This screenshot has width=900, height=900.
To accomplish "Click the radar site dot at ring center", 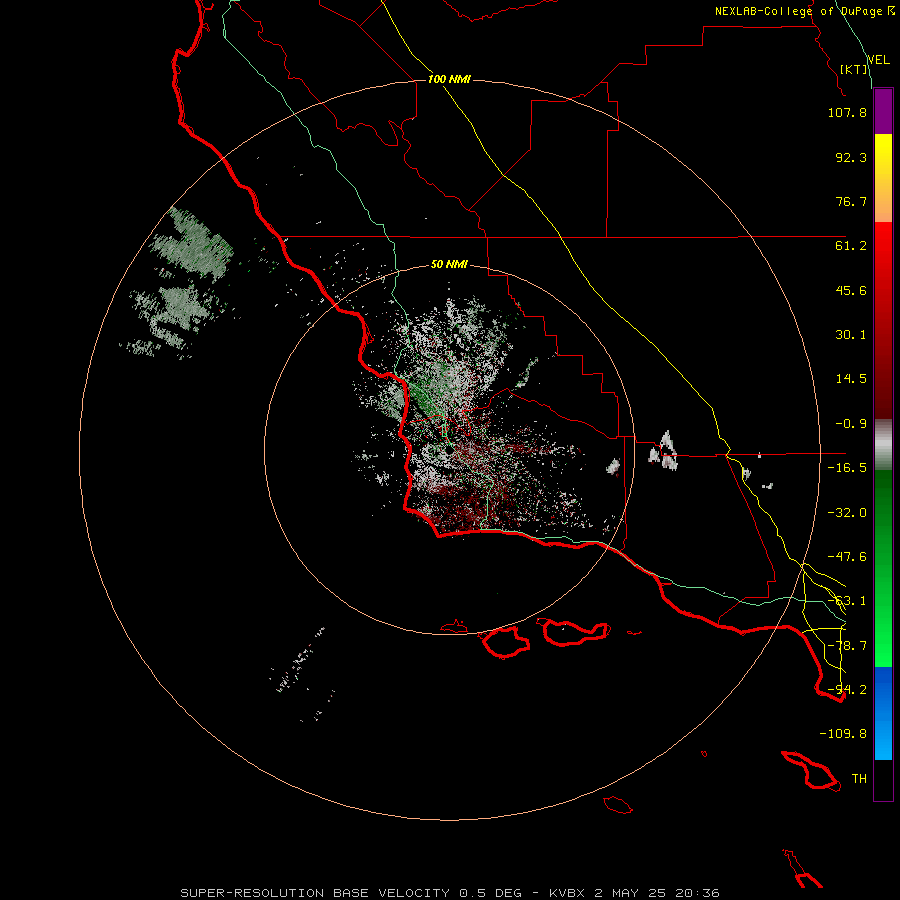I will (449, 451).
